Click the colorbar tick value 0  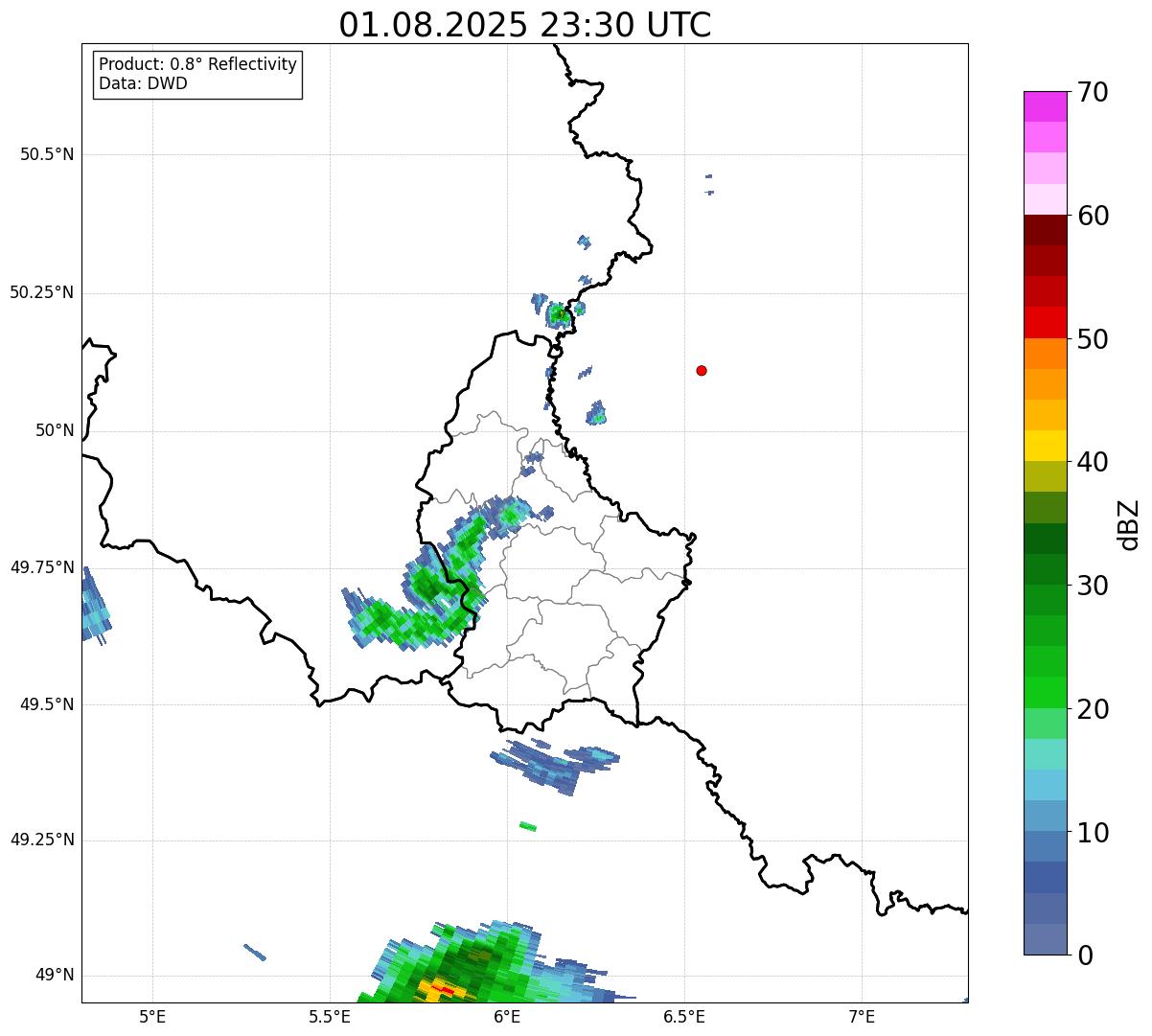click(x=1085, y=955)
